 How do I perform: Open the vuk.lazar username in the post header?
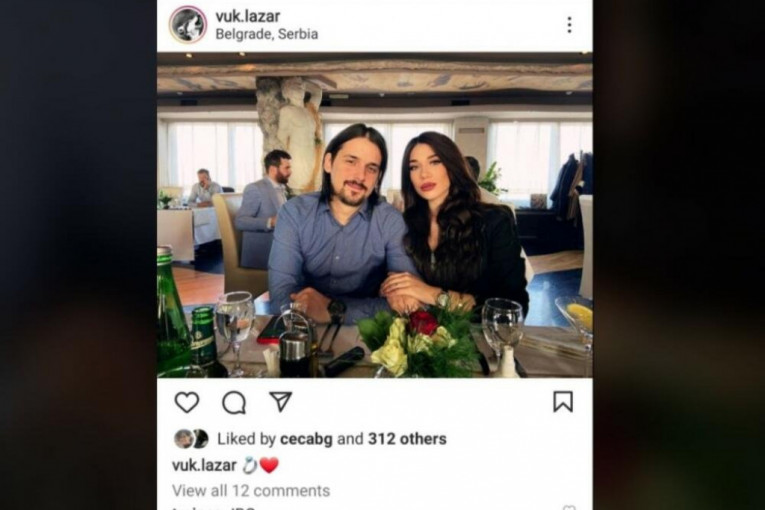(248, 16)
